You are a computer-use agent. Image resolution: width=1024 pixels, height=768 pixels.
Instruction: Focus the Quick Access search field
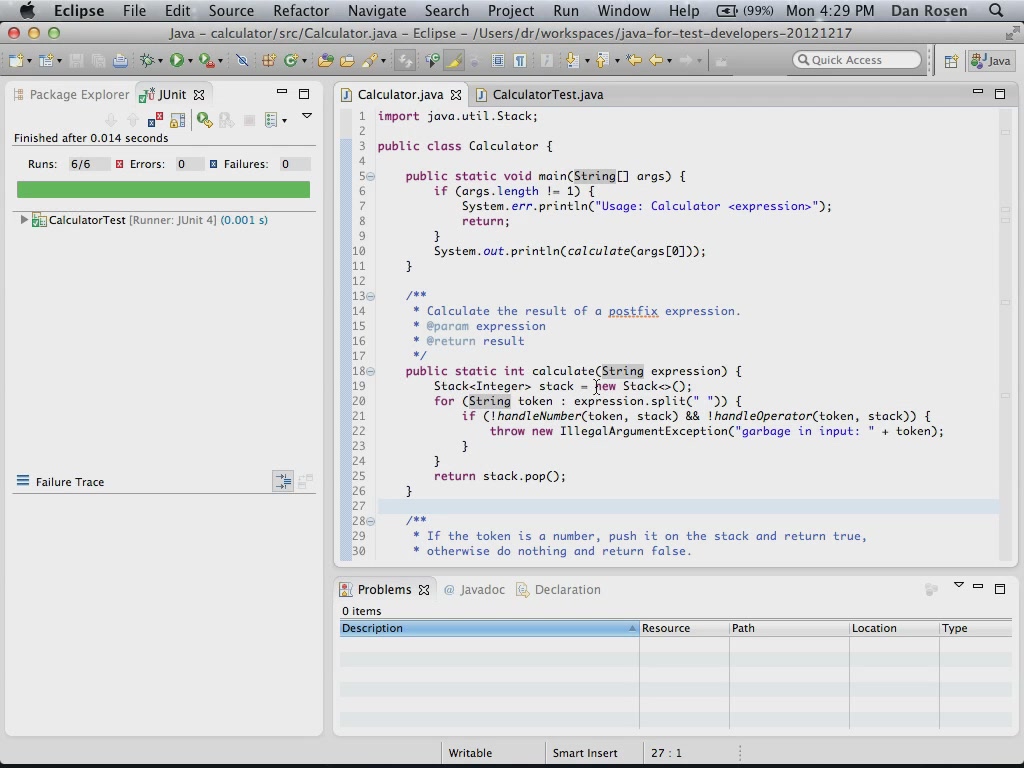pos(857,60)
